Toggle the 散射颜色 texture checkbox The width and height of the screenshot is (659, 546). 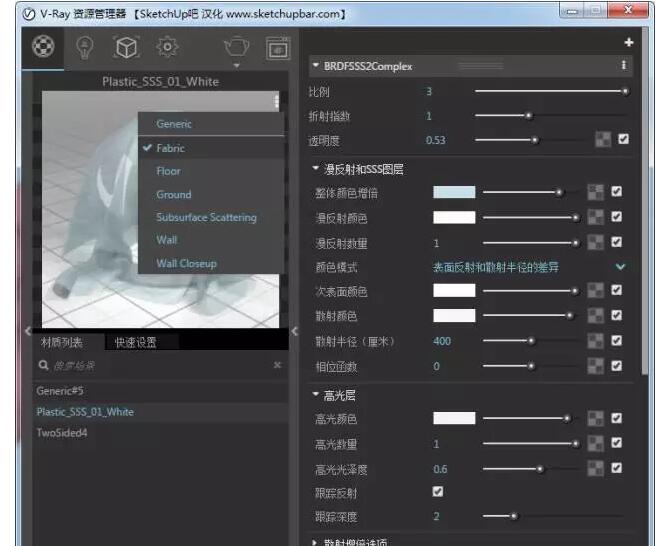point(617,315)
